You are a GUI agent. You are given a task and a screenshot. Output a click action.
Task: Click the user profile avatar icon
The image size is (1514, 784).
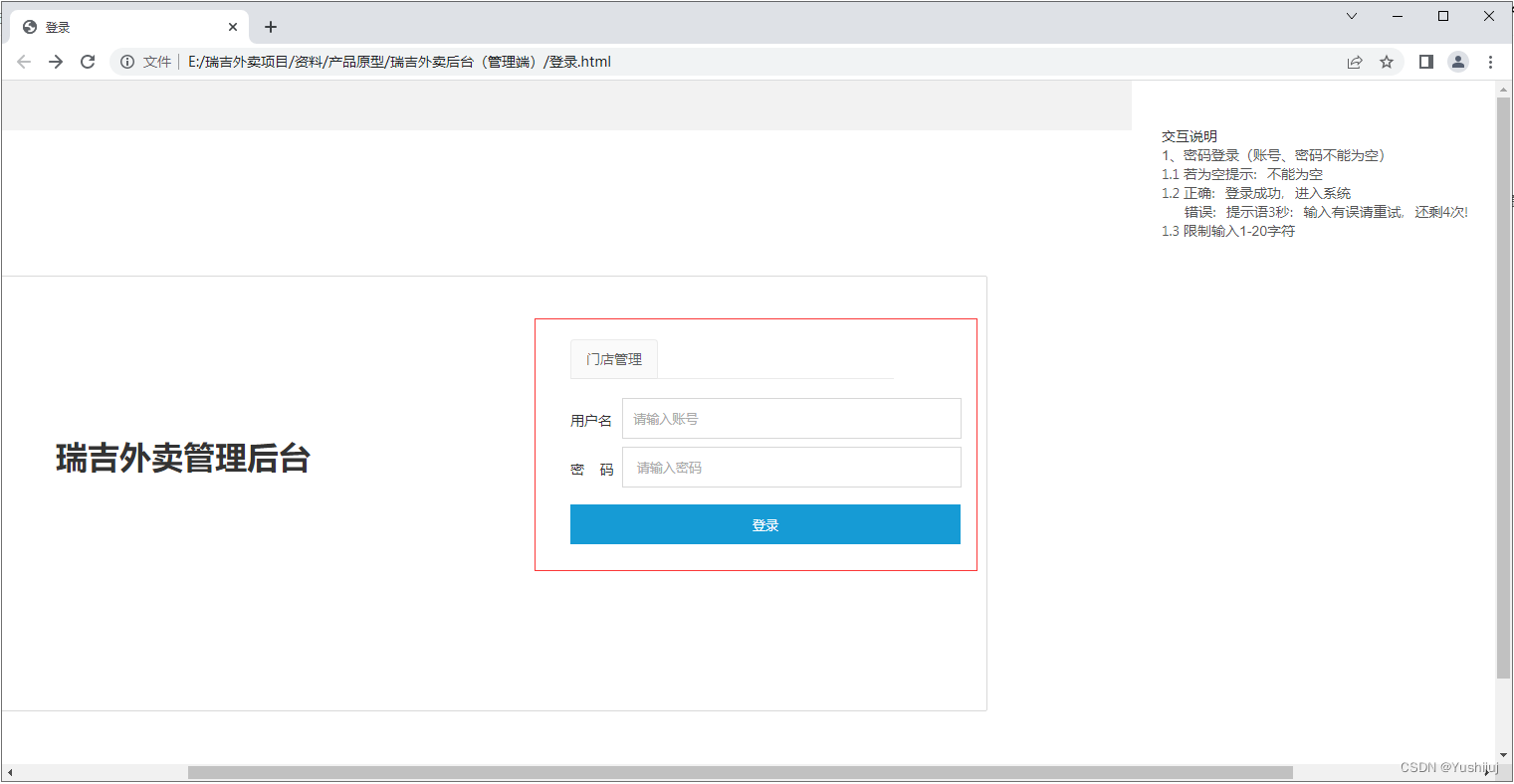tap(1458, 61)
